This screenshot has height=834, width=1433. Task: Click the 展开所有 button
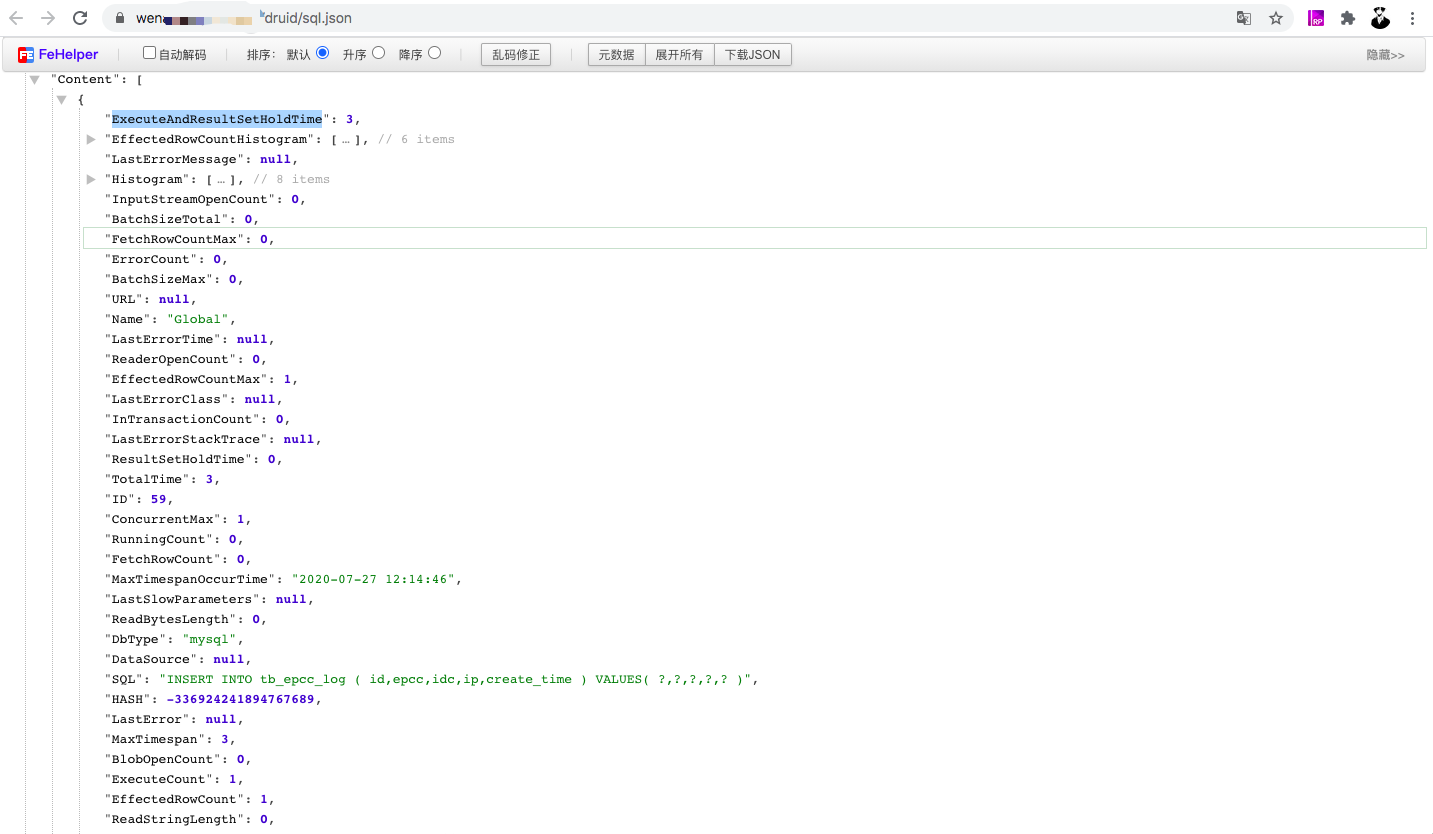tap(680, 54)
